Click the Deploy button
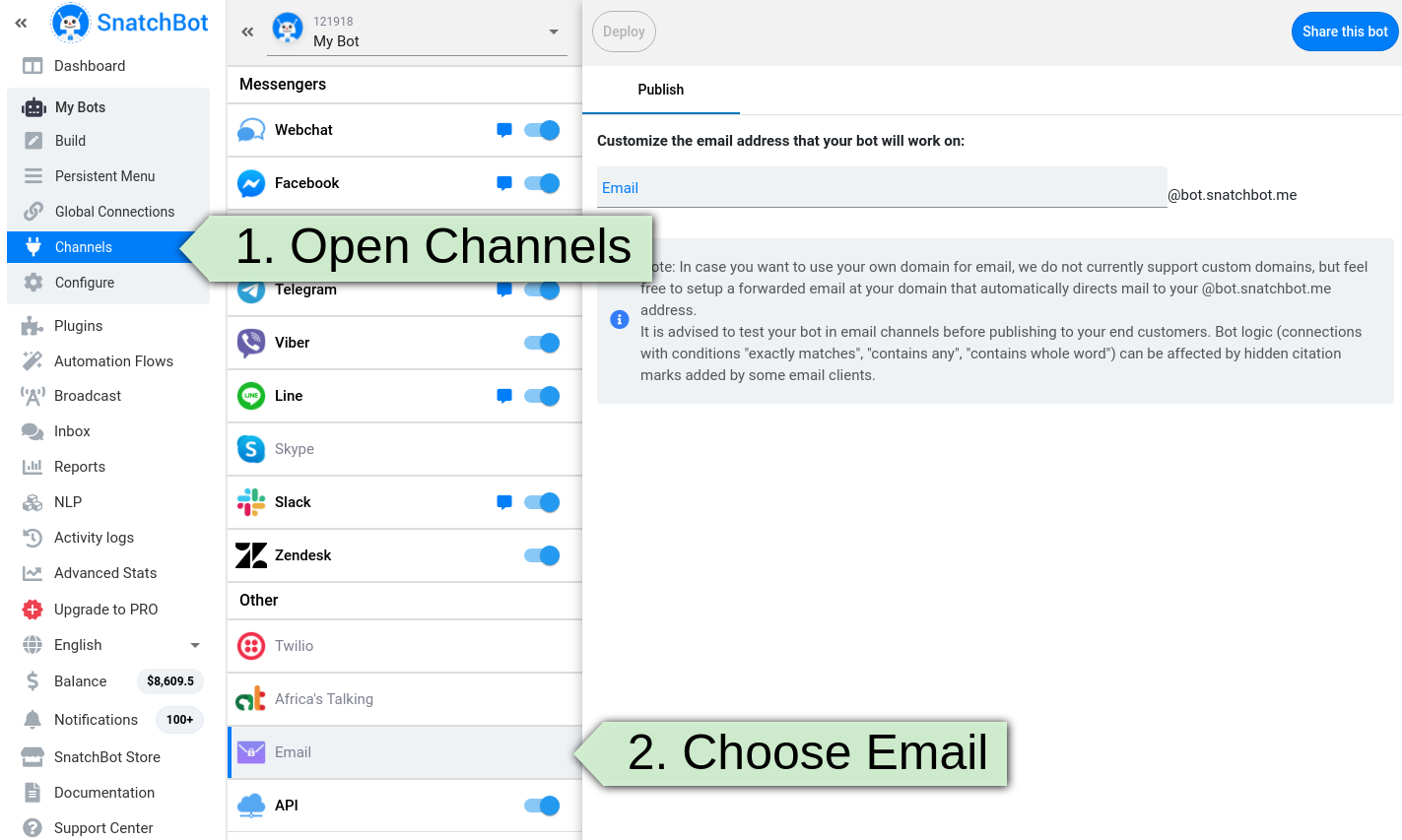 (x=624, y=32)
